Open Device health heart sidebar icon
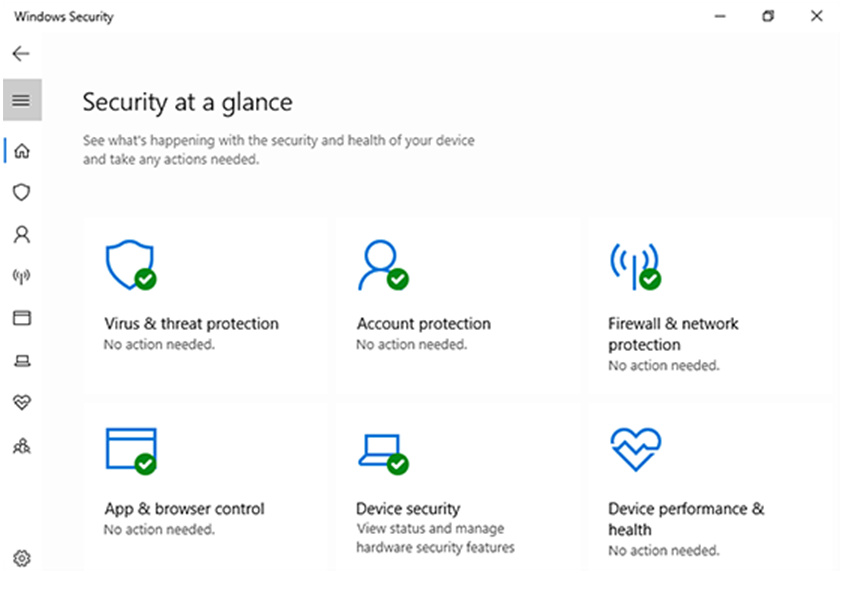This screenshot has height=594, width=856. (22, 403)
